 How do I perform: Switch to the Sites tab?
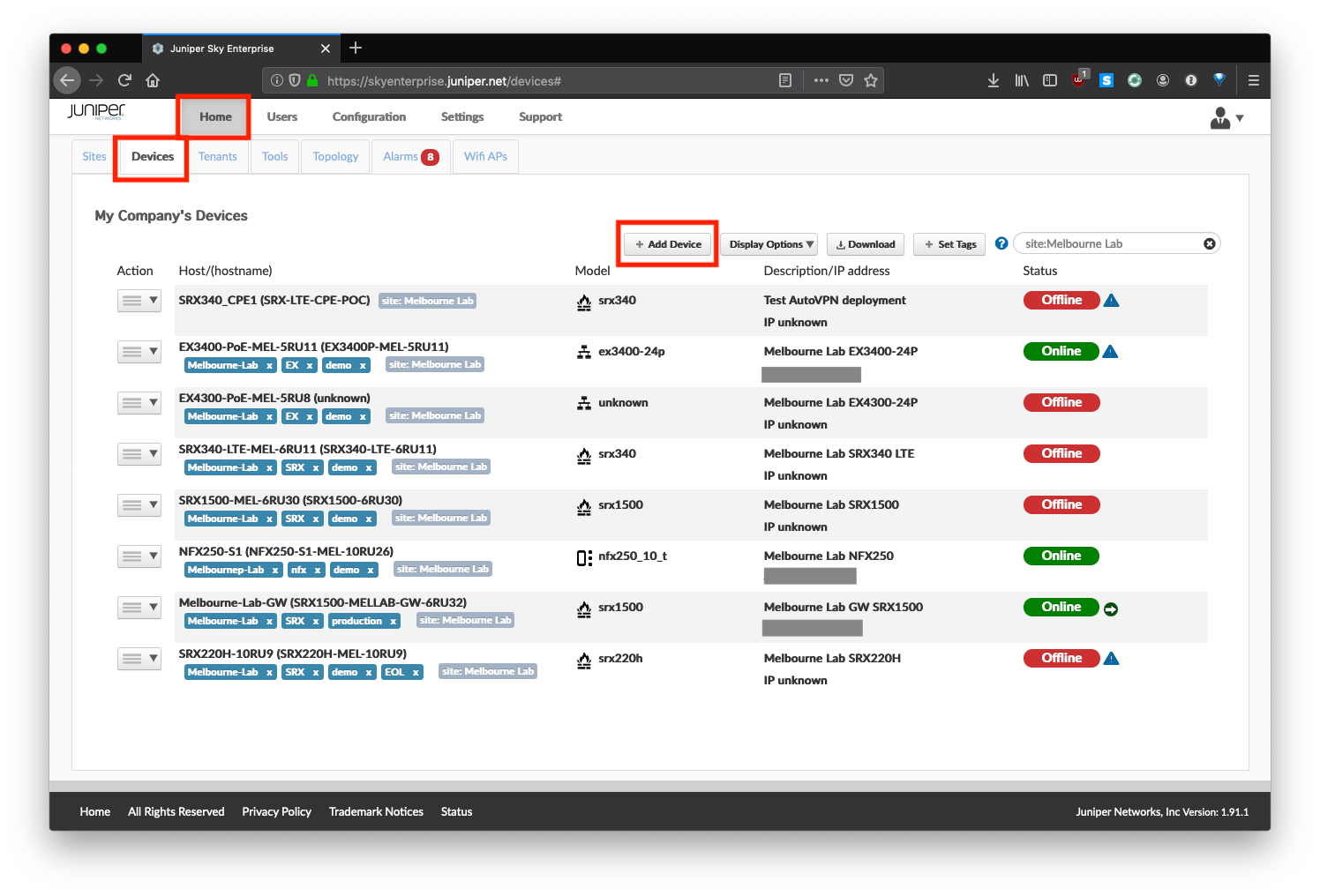(94, 156)
